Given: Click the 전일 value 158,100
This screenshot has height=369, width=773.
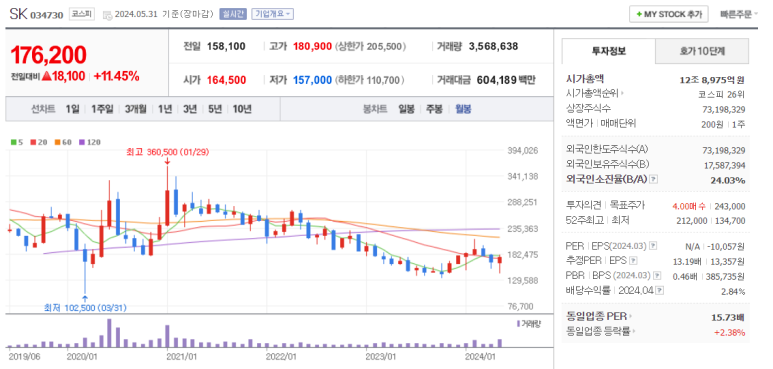Looking at the screenshot, I should [x=226, y=46].
